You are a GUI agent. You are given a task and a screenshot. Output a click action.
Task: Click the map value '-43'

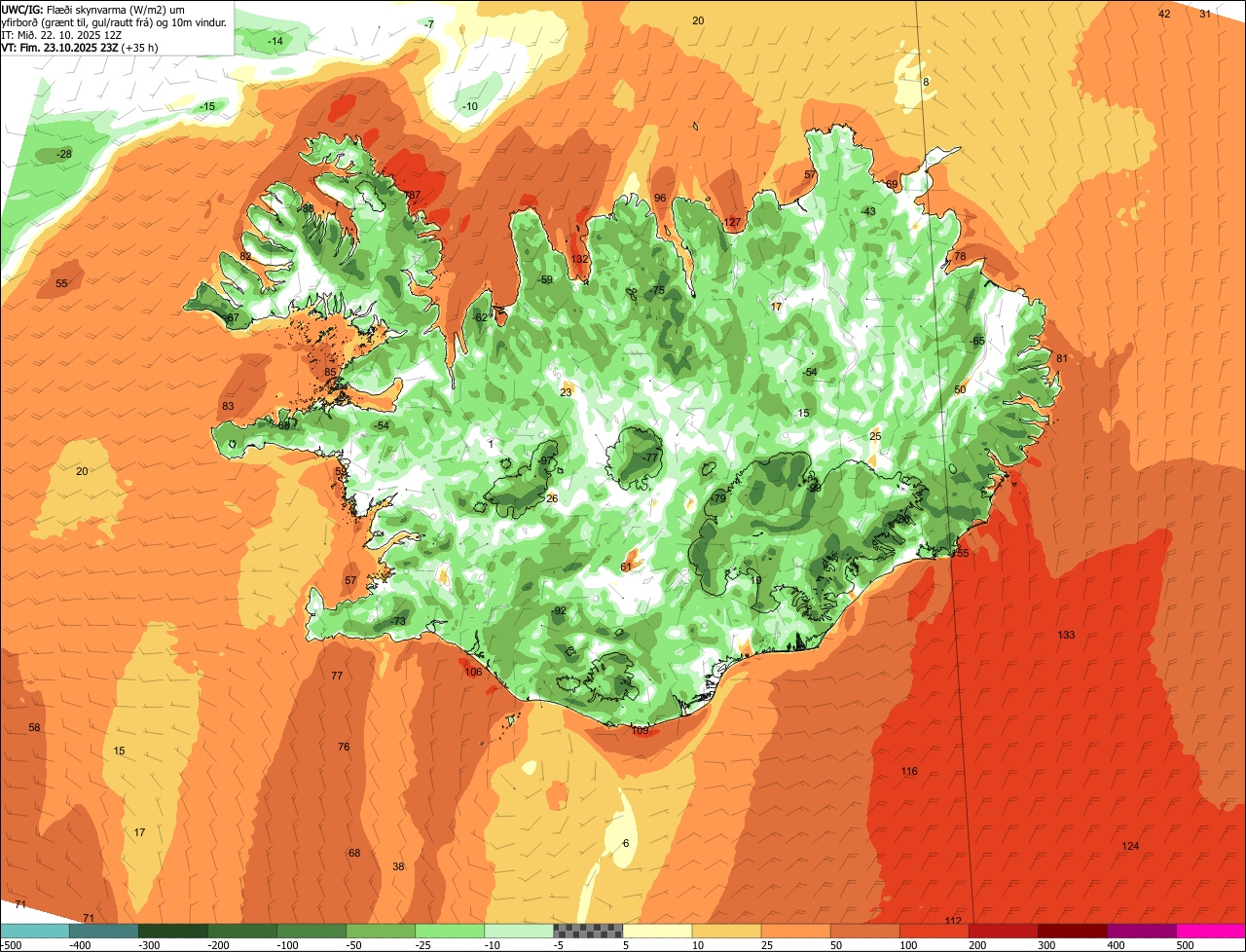(x=868, y=212)
